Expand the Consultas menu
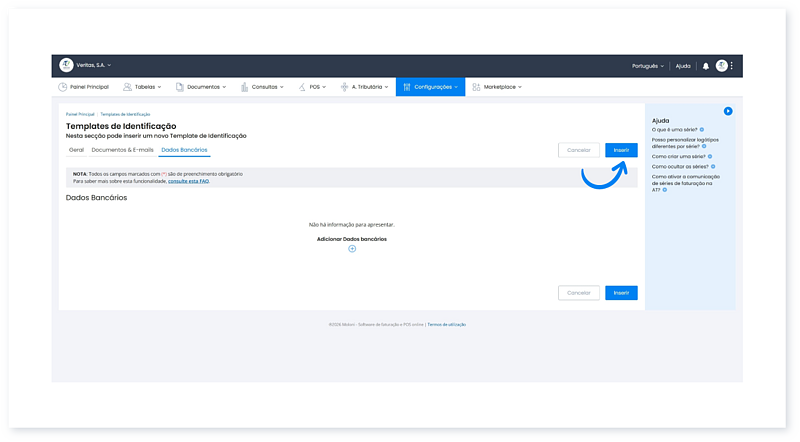This screenshot has width=800, height=442. (262, 87)
